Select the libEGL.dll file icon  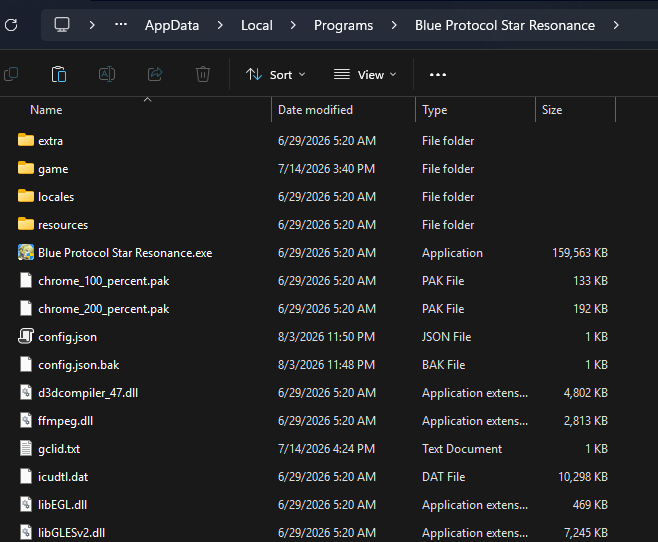pyautogui.click(x=26, y=504)
